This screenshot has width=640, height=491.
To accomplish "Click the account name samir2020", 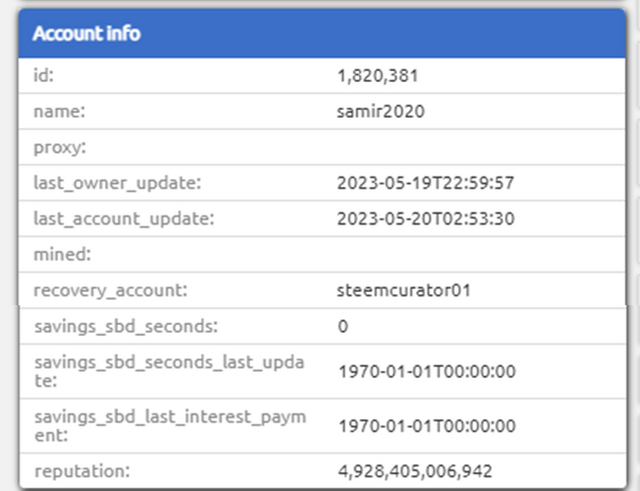I will coord(380,111).
